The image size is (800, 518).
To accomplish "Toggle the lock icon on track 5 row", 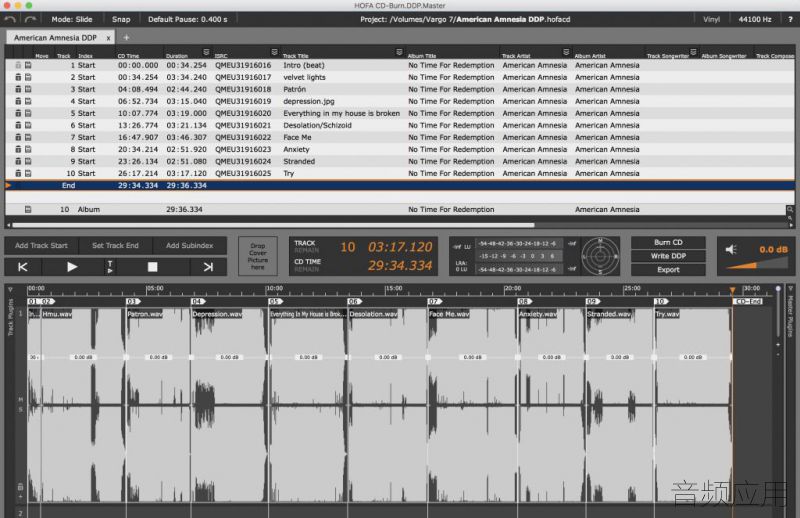I will tap(18, 113).
